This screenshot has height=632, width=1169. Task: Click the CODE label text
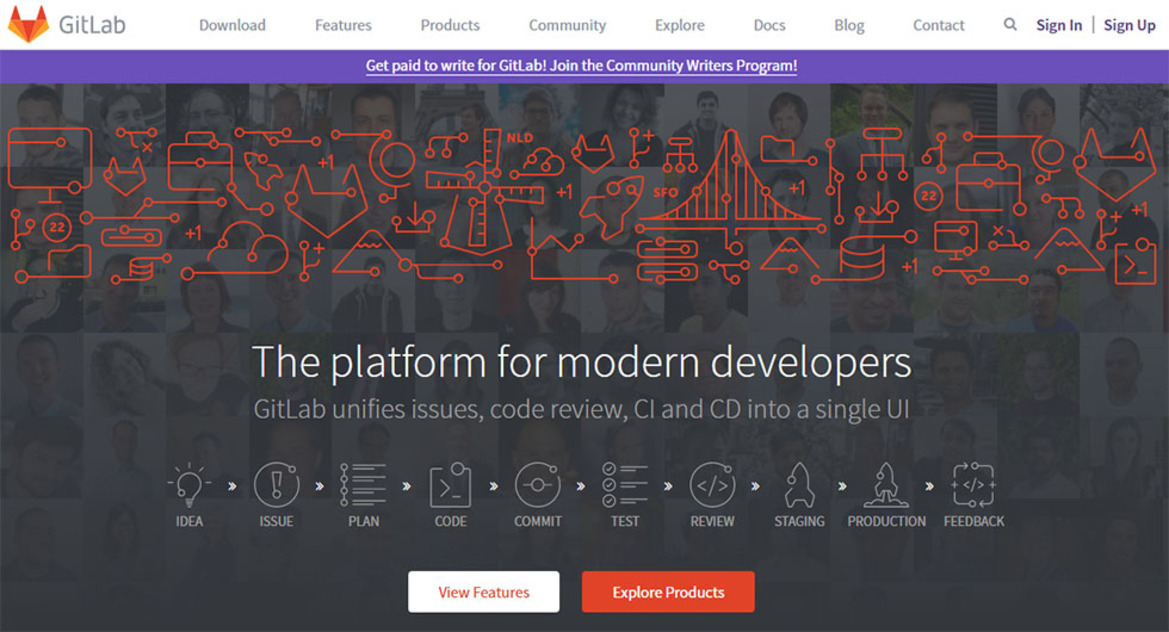click(x=450, y=522)
